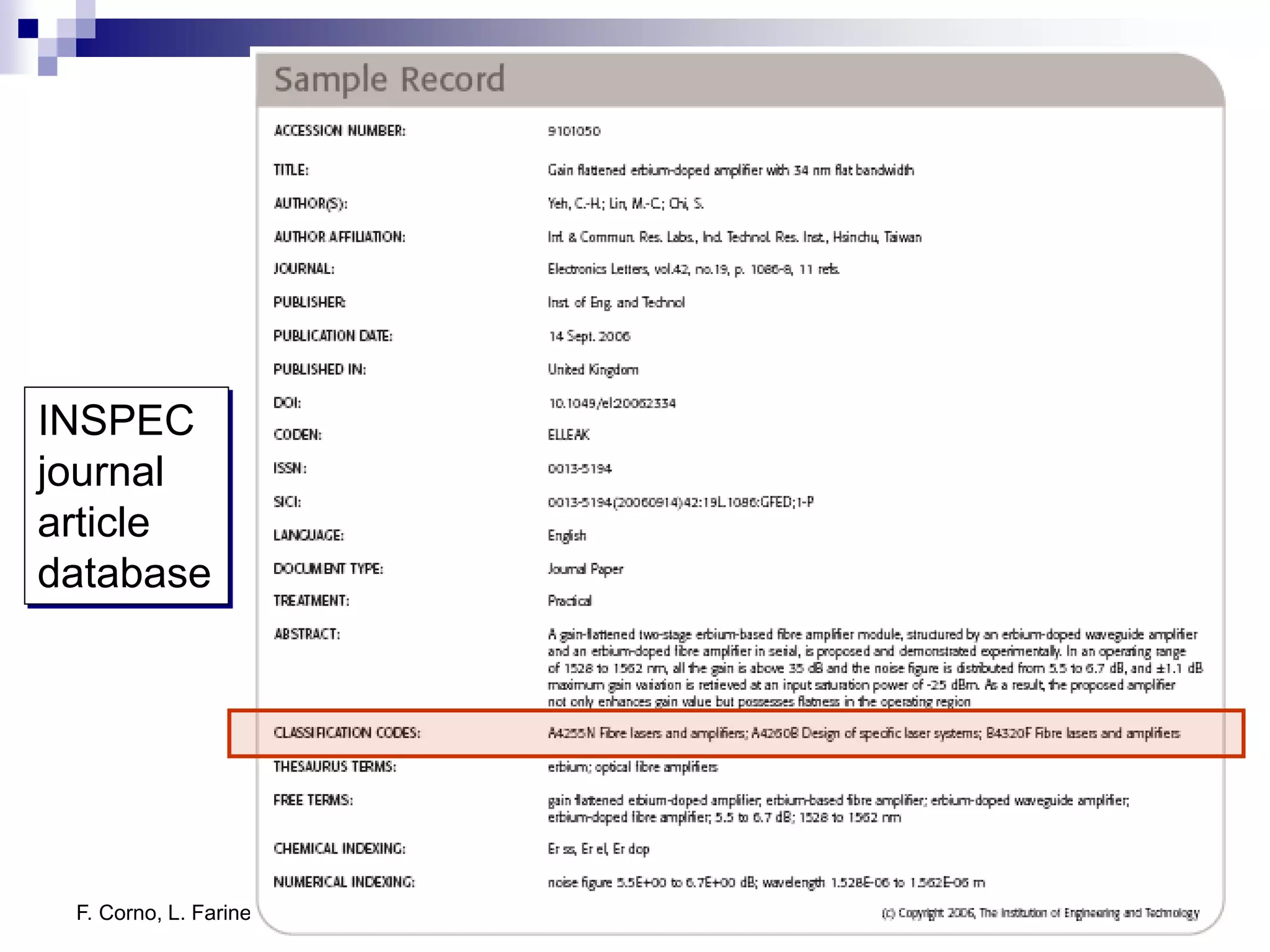Select thesaurus terms erbium; optical fibre amplifiers
The height and width of the screenshot is (952, 1270).
[x=633, y=767]
